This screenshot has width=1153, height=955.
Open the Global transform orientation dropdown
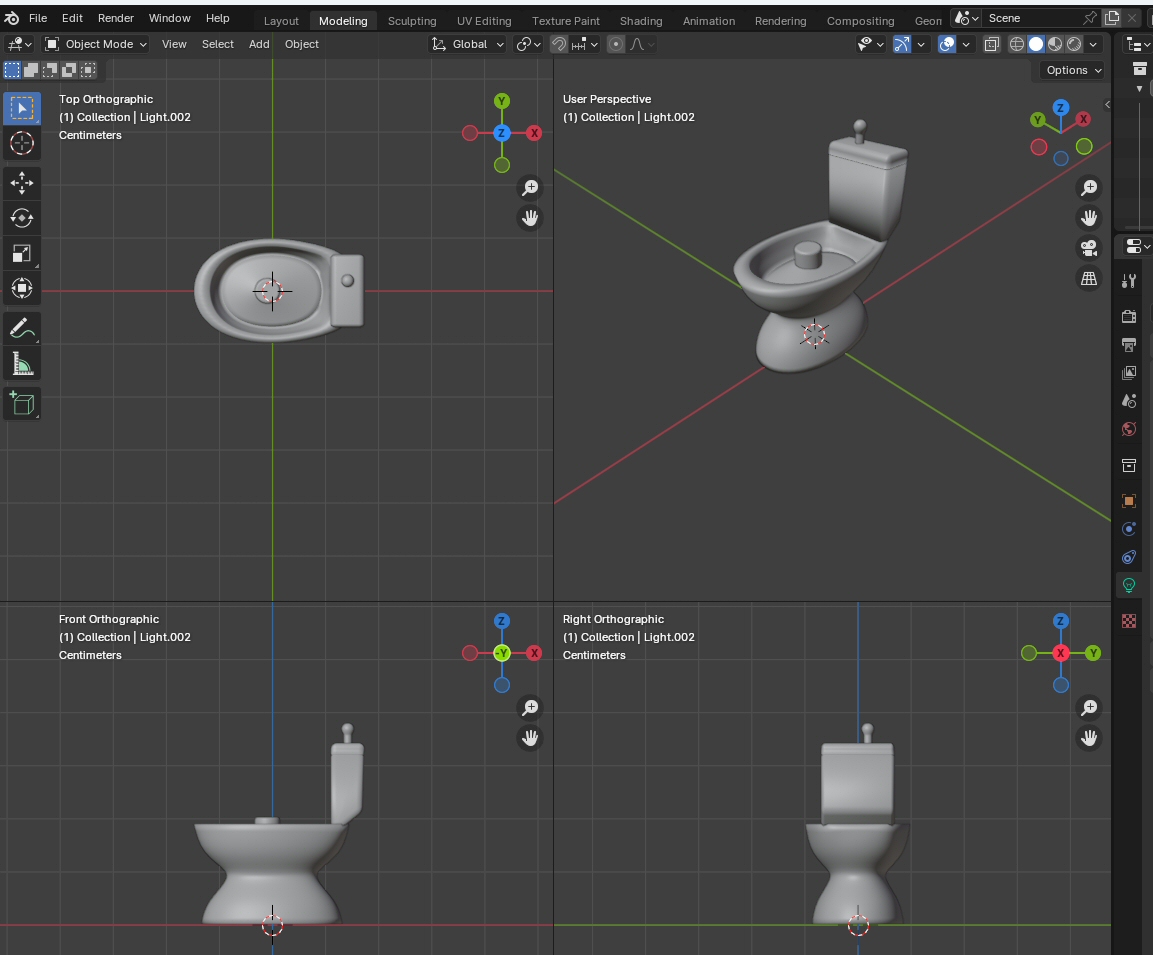[468, 44]
